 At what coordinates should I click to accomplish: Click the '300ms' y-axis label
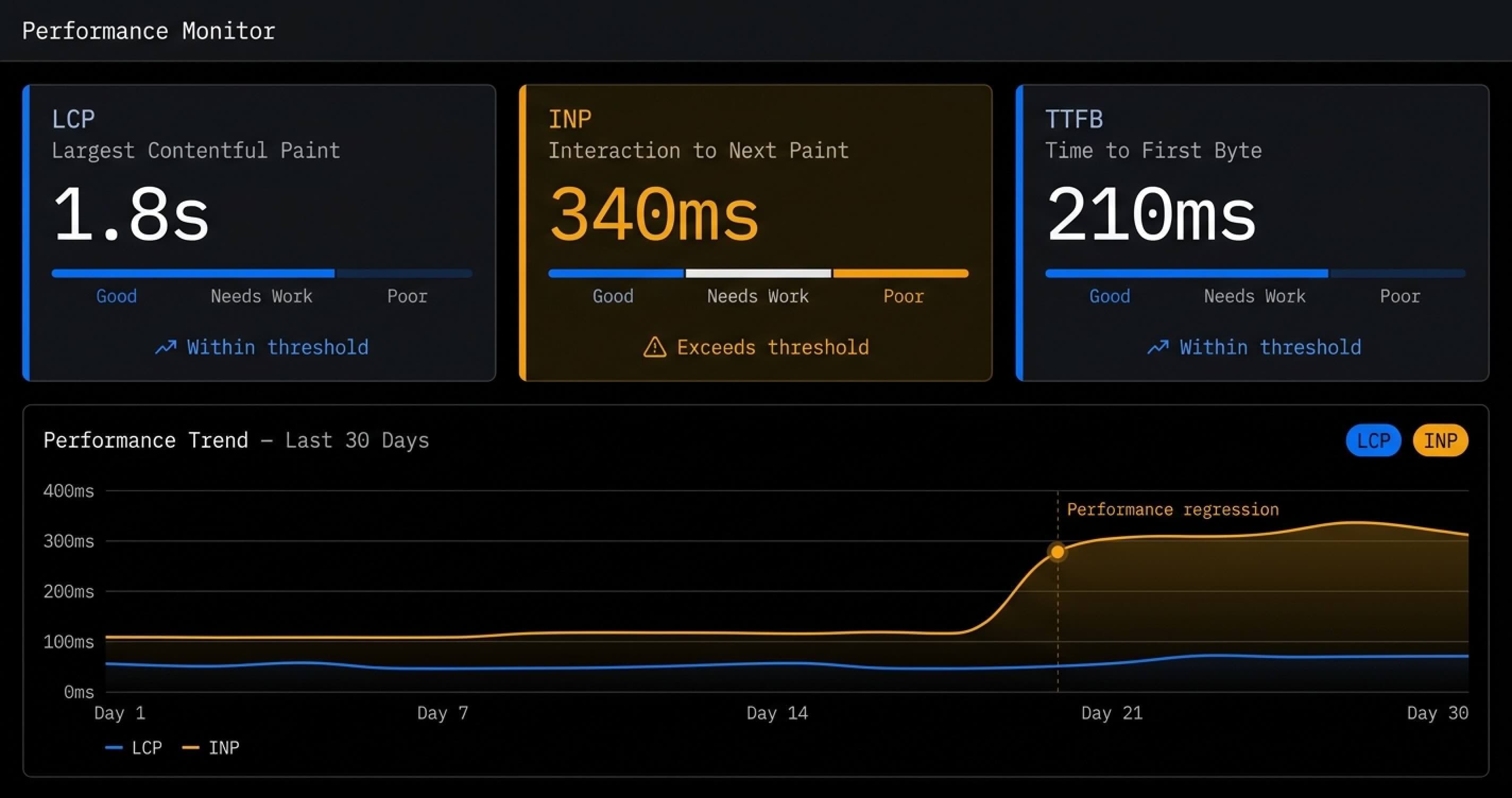tap(68, 541)
